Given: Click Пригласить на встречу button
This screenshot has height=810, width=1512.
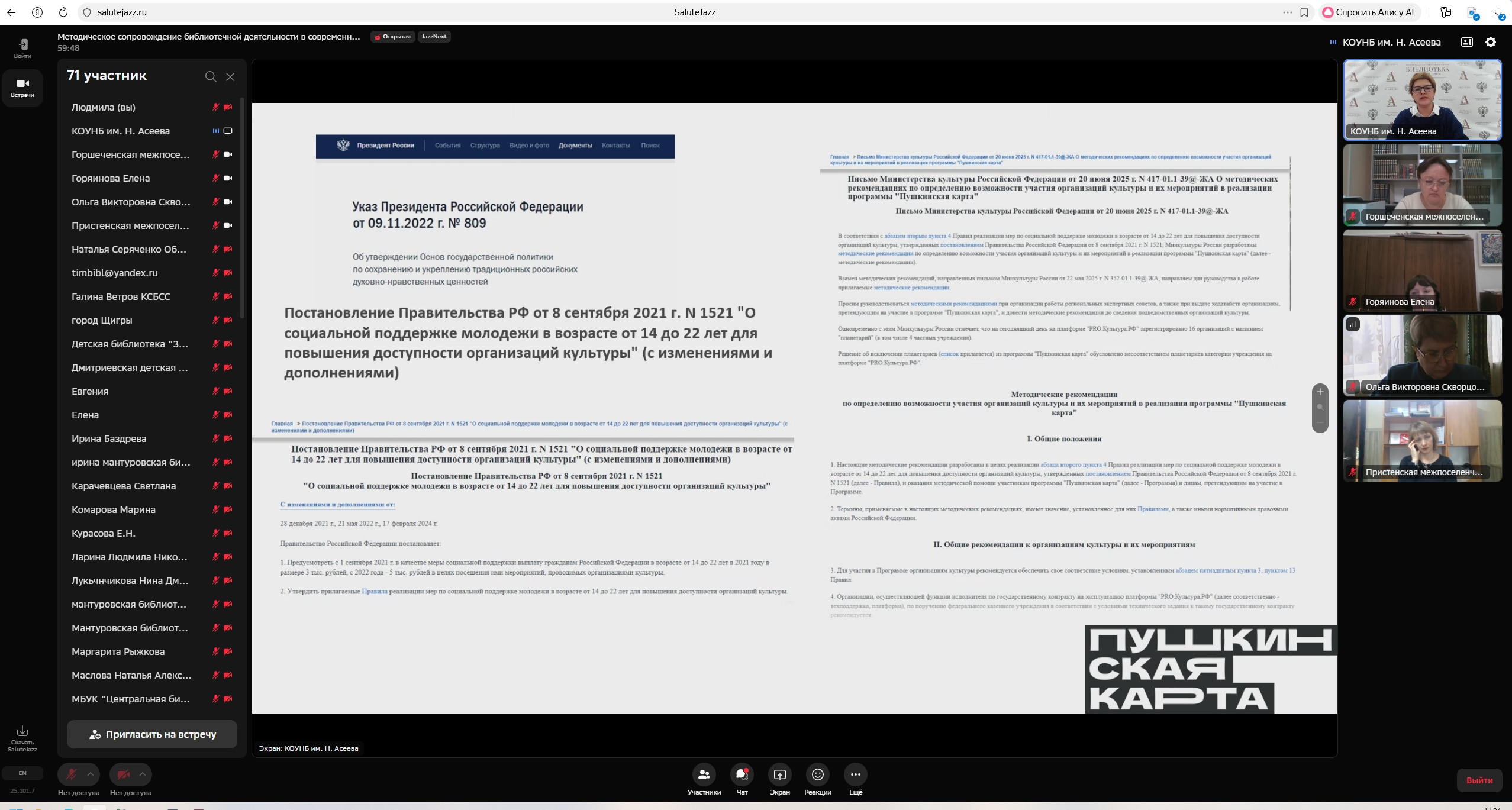Looking at the screenshot, I should tap(152, 734).
